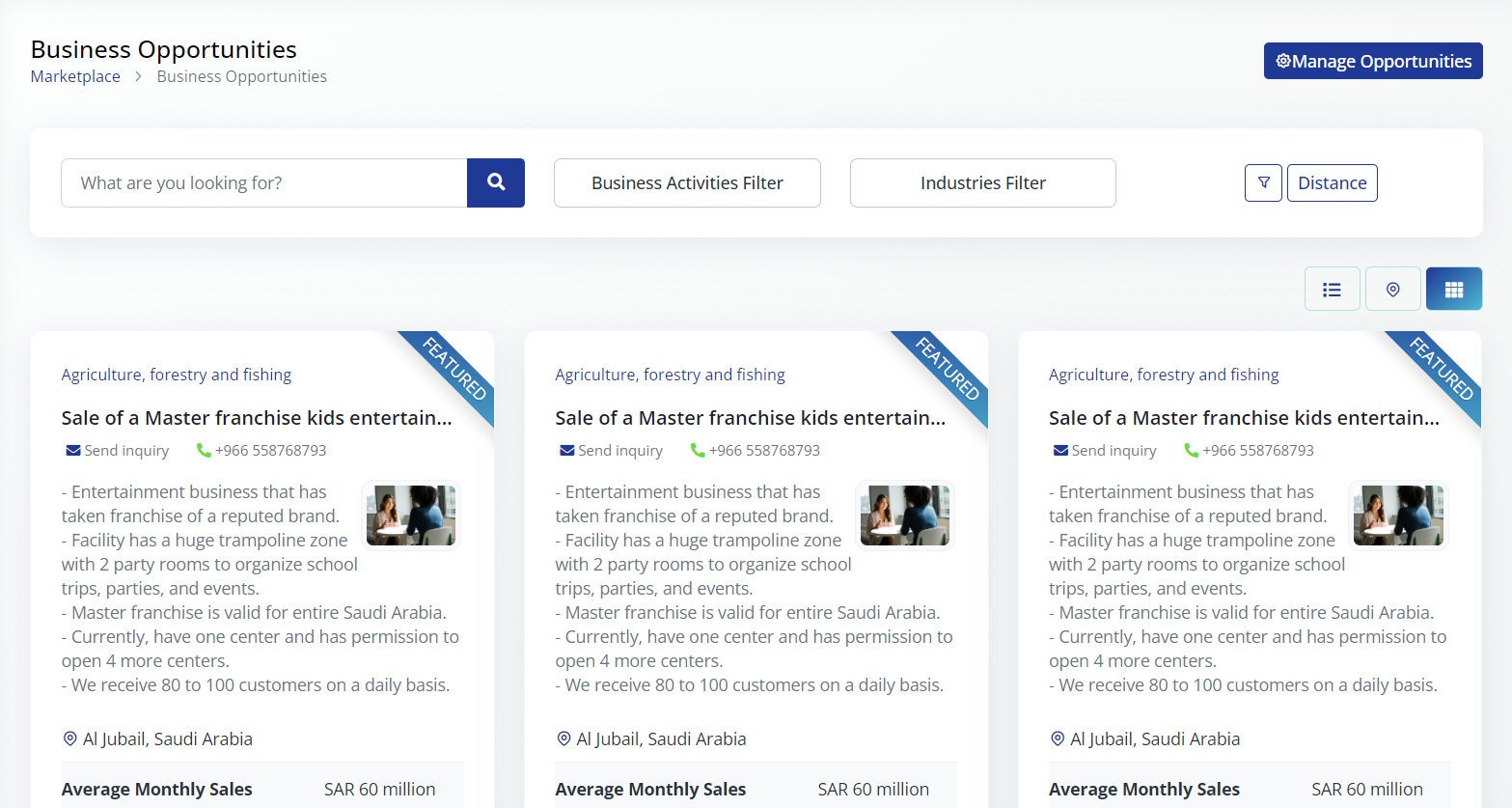
Task: Switch to map location view
Action: pyautogui.click(x=1392, y=289)
